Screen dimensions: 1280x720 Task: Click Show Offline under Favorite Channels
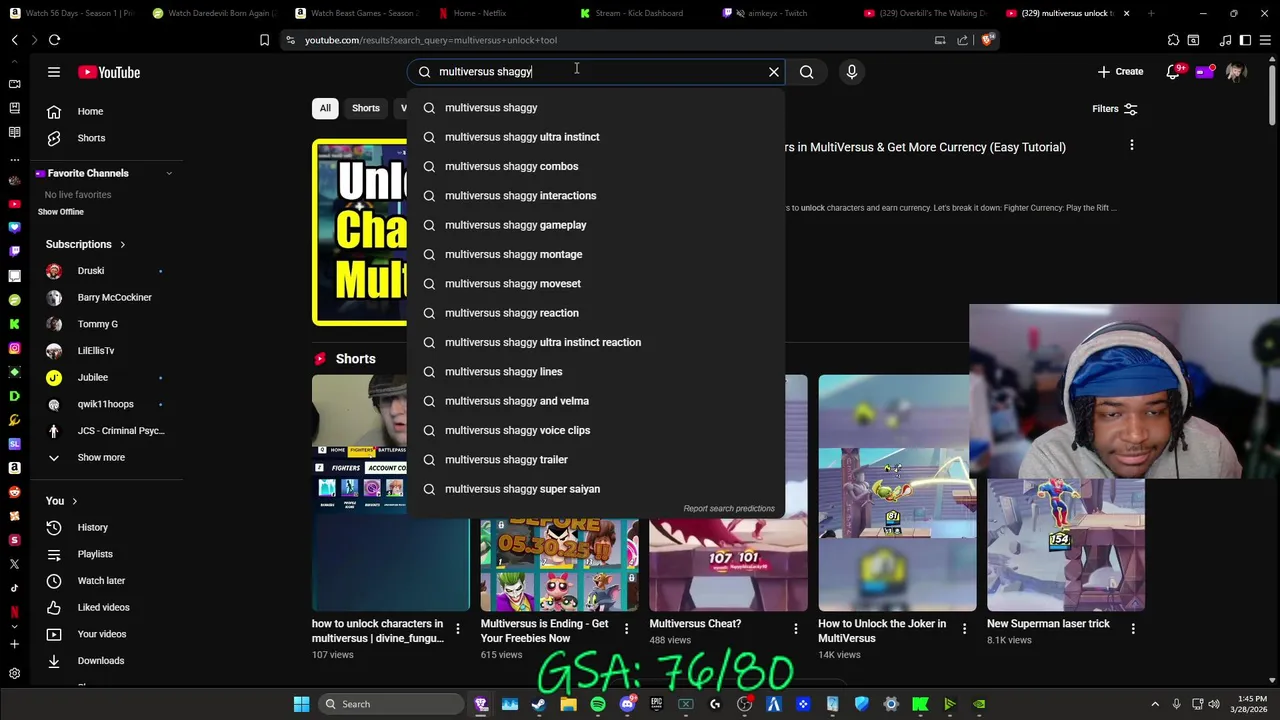pyautogui.click(x=61, y=212)
